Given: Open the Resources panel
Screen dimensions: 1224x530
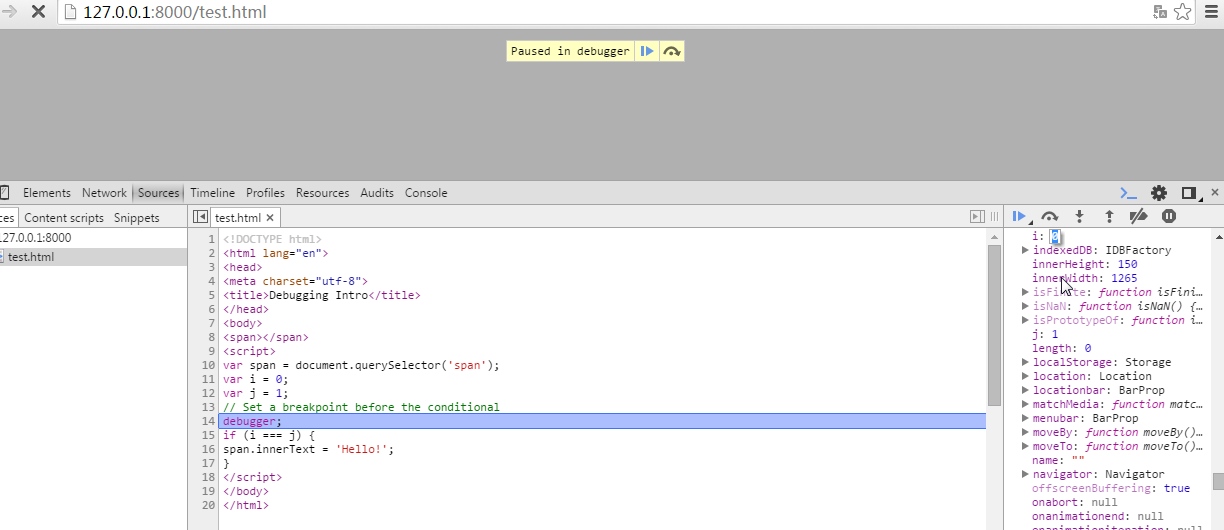Looking at the screenshot, I should 322,193.
